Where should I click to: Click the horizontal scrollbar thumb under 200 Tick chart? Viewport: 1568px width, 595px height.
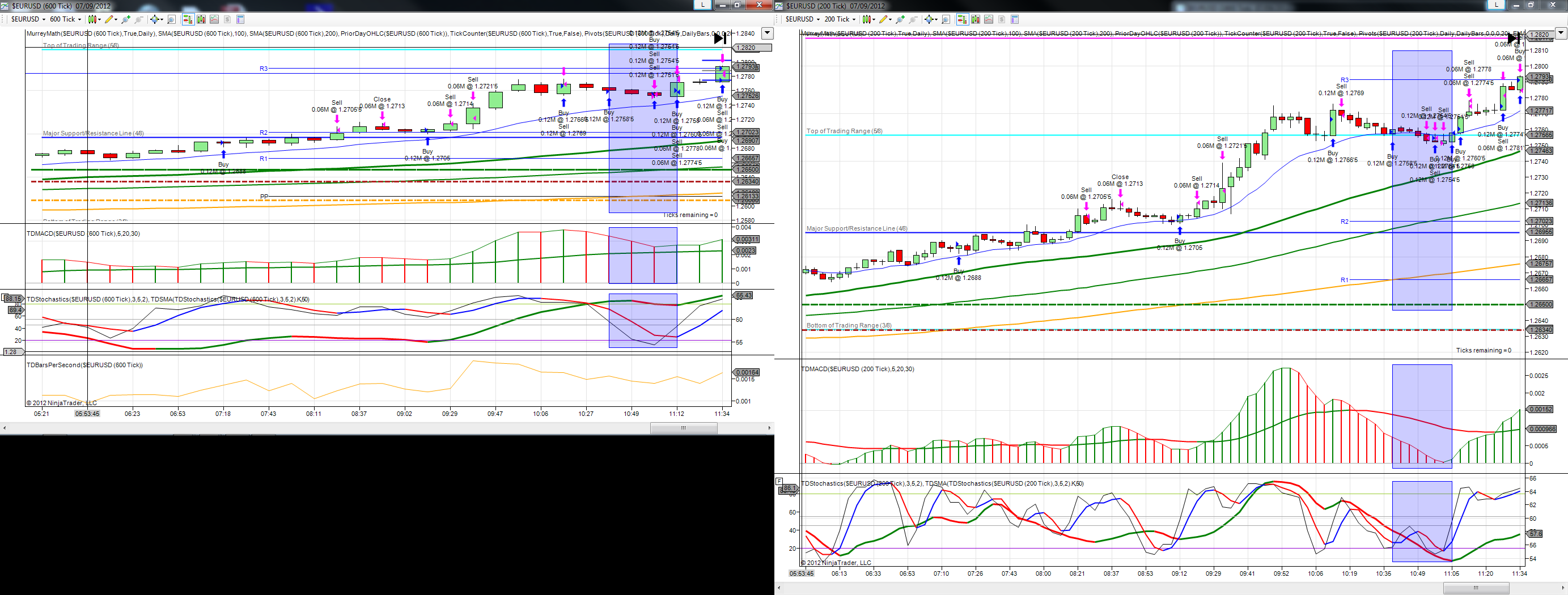(x=1476, y=588)
